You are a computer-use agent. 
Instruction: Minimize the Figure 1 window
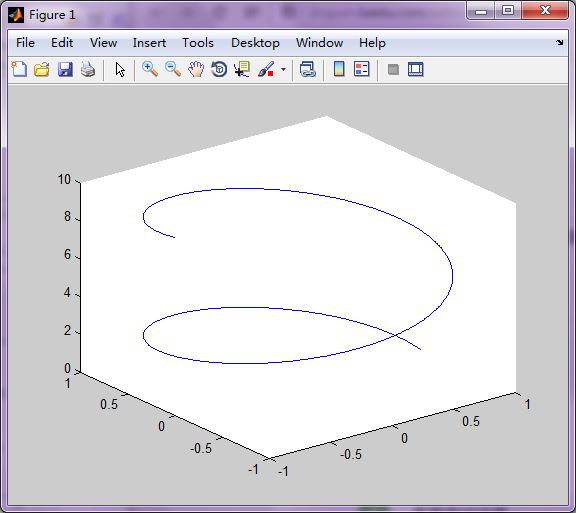click(x=480, y=10)
